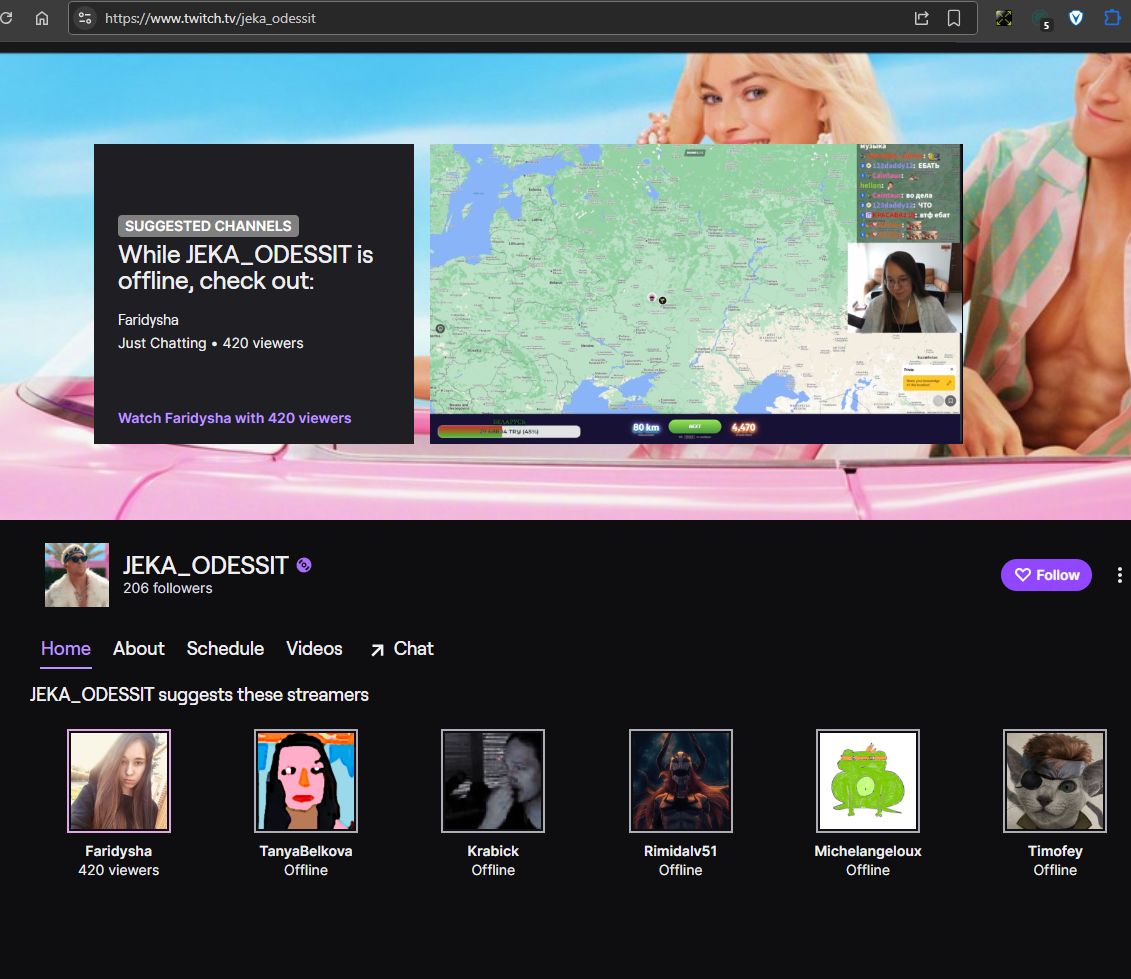Switch to the About tab
The height and width of the screenshot is (979, 1131).
tap(138, 649)
